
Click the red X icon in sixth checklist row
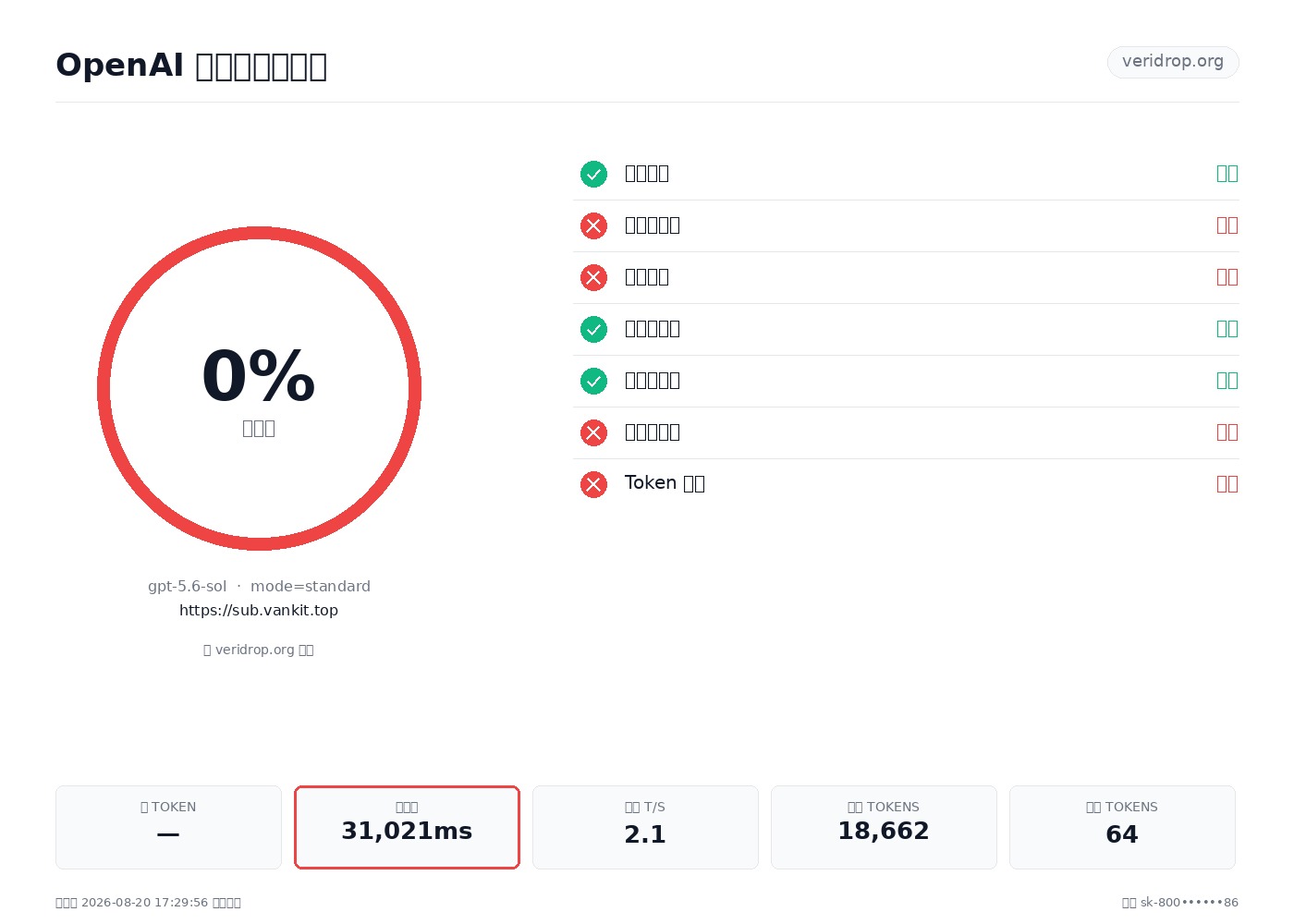[593, 432]
